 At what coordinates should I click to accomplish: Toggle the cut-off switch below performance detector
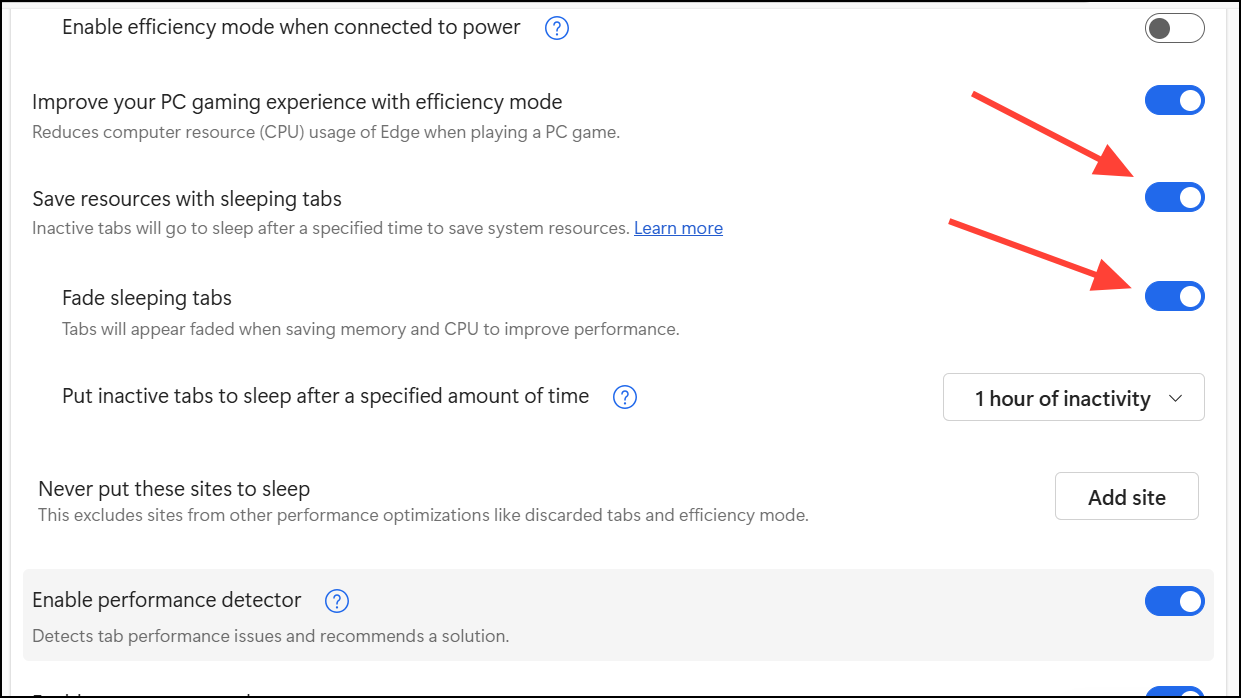coord(1174,692)
